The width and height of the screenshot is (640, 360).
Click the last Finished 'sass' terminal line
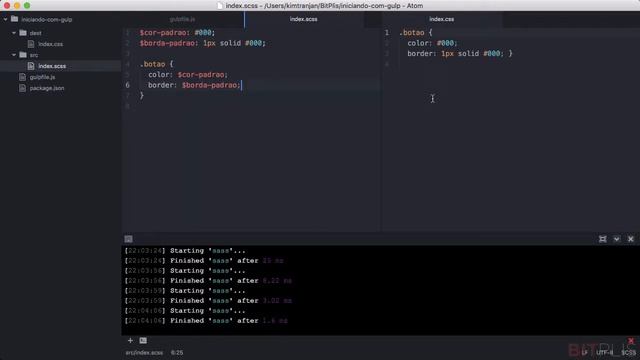click(206, 321)
